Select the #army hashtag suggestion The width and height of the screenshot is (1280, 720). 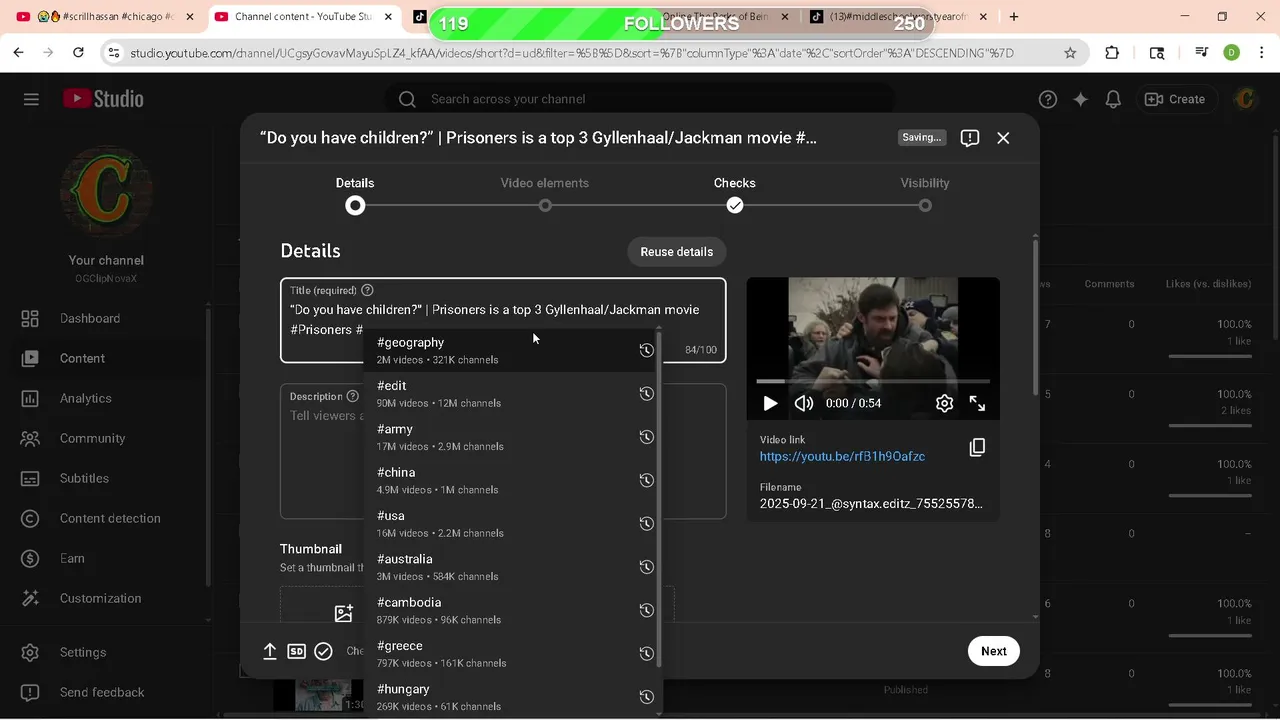click(511, 437)
